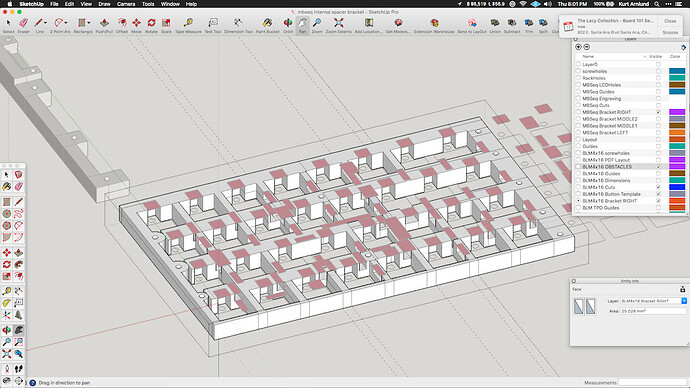The width and height of the screenshot is (690, 388).
Task: Add a new layer with plus icon
Action: point(578,47)
